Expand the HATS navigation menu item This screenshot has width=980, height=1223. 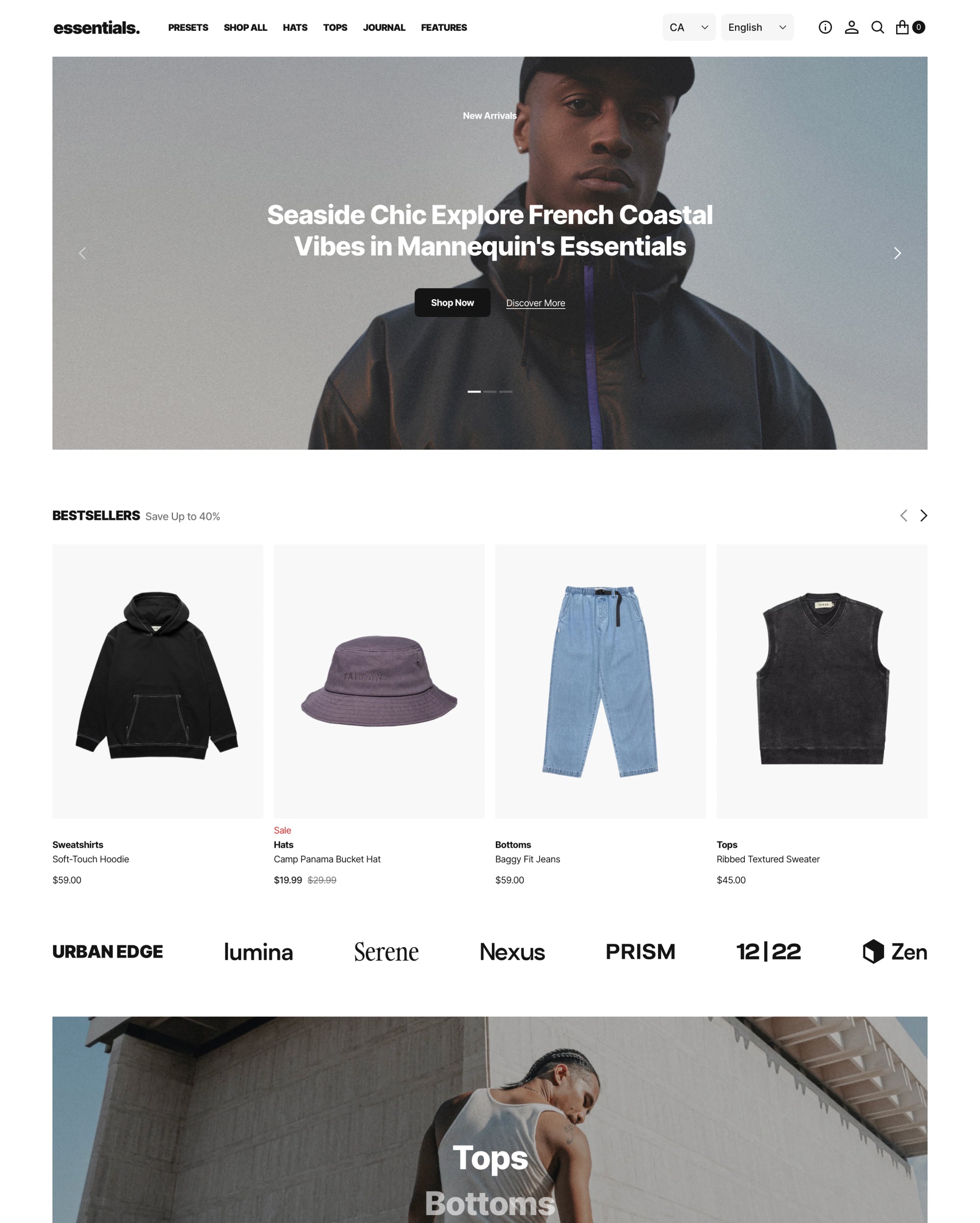pyautogui.click(x=294, y=27)
